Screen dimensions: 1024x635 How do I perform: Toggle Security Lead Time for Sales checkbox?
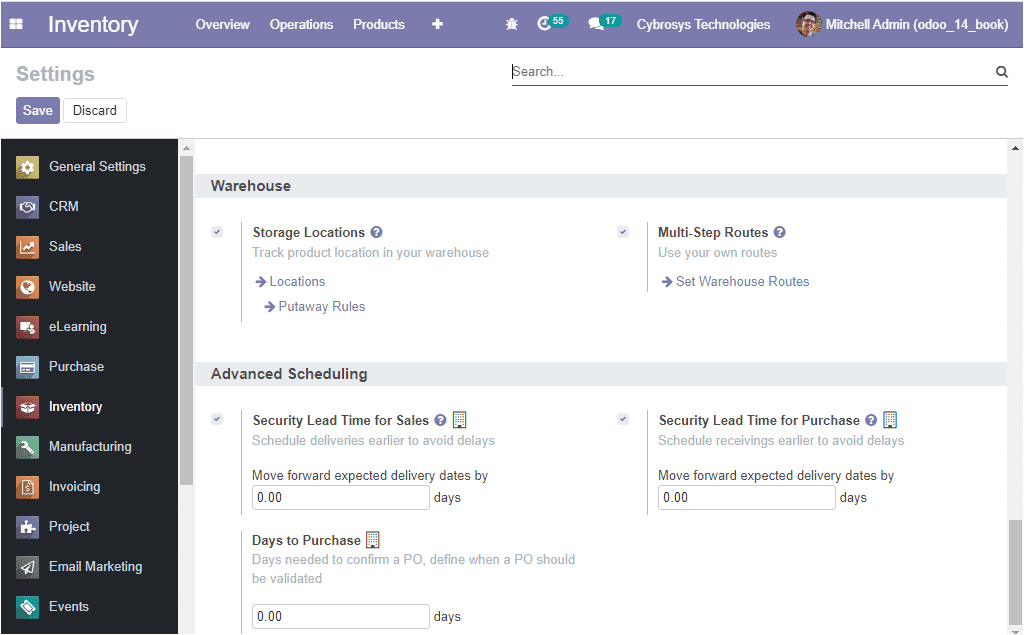[217, 419]
